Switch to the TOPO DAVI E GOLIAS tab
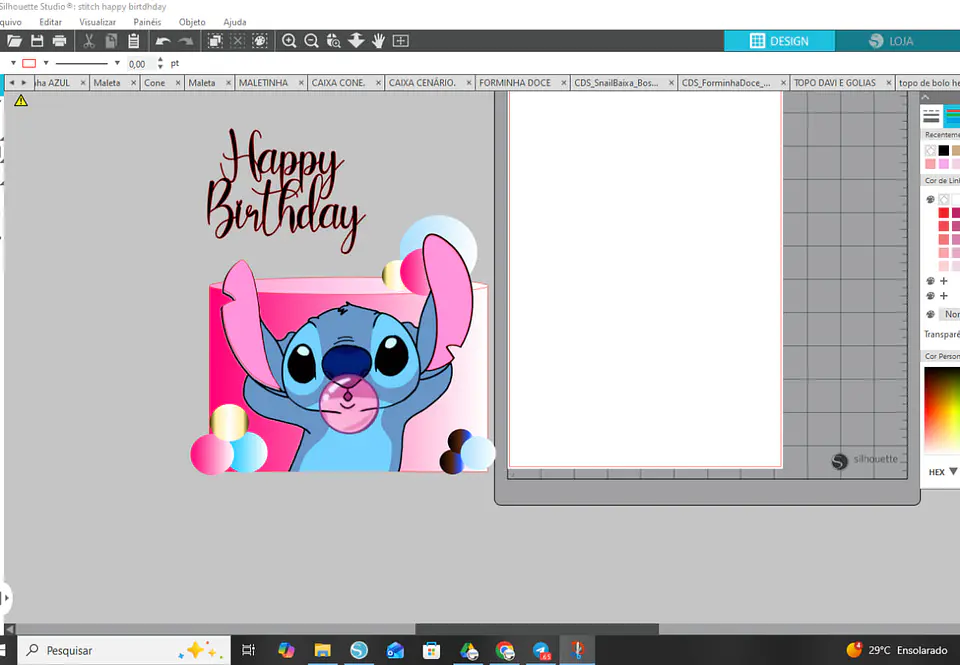Viewport: 960px width, 665px height. [834, 83]
